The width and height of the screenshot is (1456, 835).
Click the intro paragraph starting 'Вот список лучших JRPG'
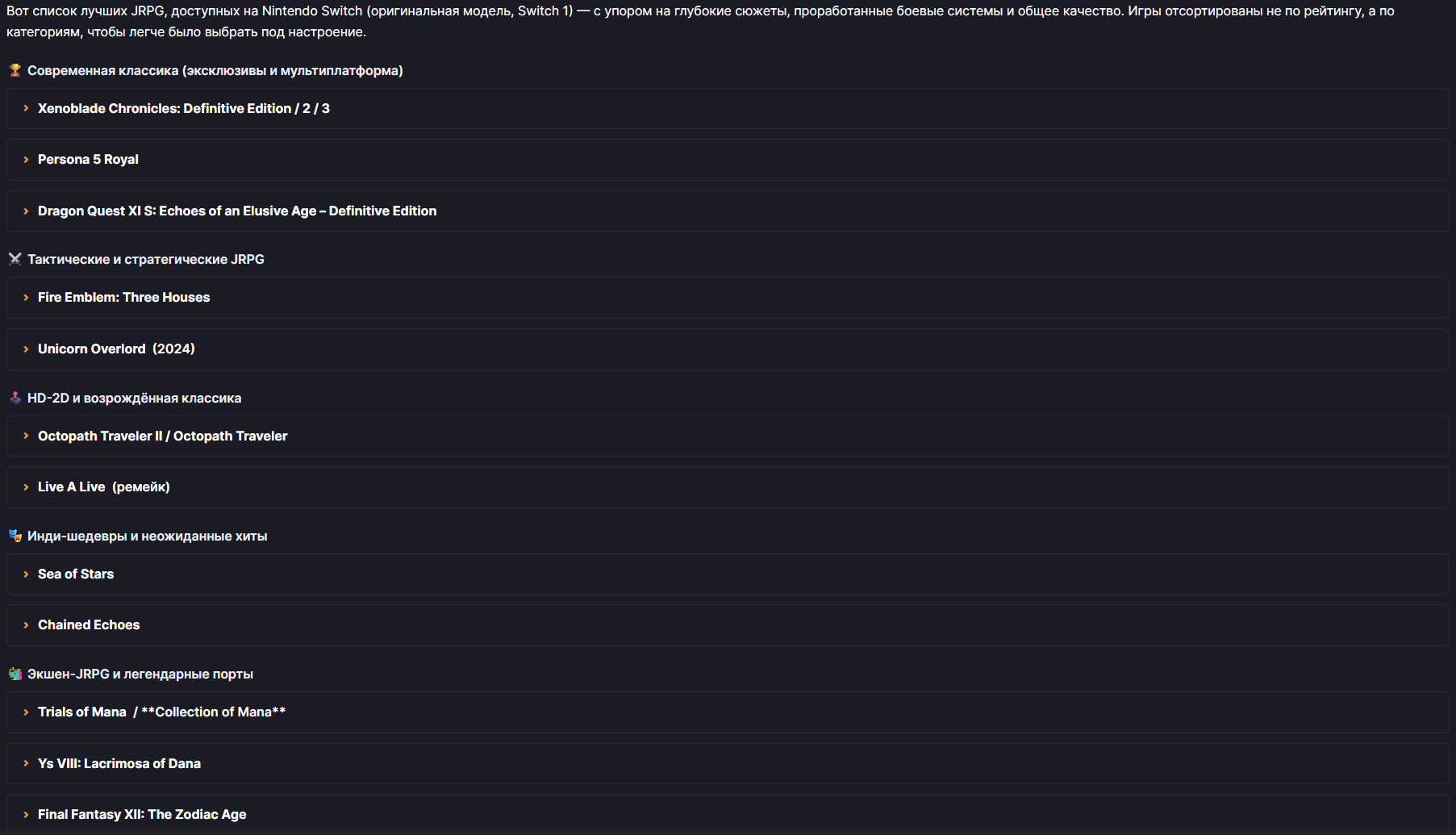point(700,21)
